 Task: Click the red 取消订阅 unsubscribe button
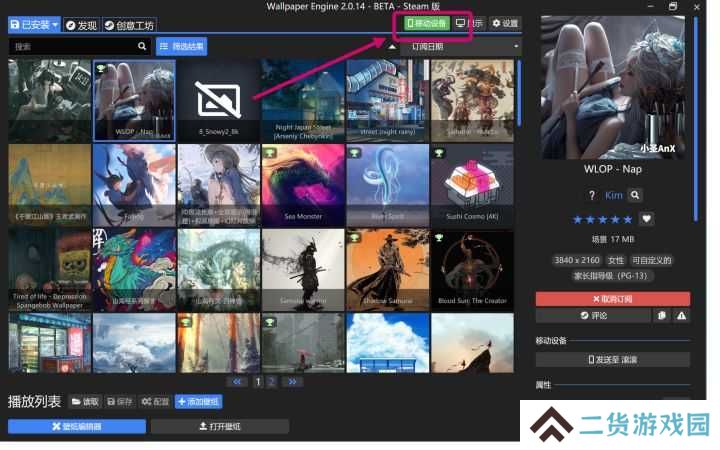613,299
